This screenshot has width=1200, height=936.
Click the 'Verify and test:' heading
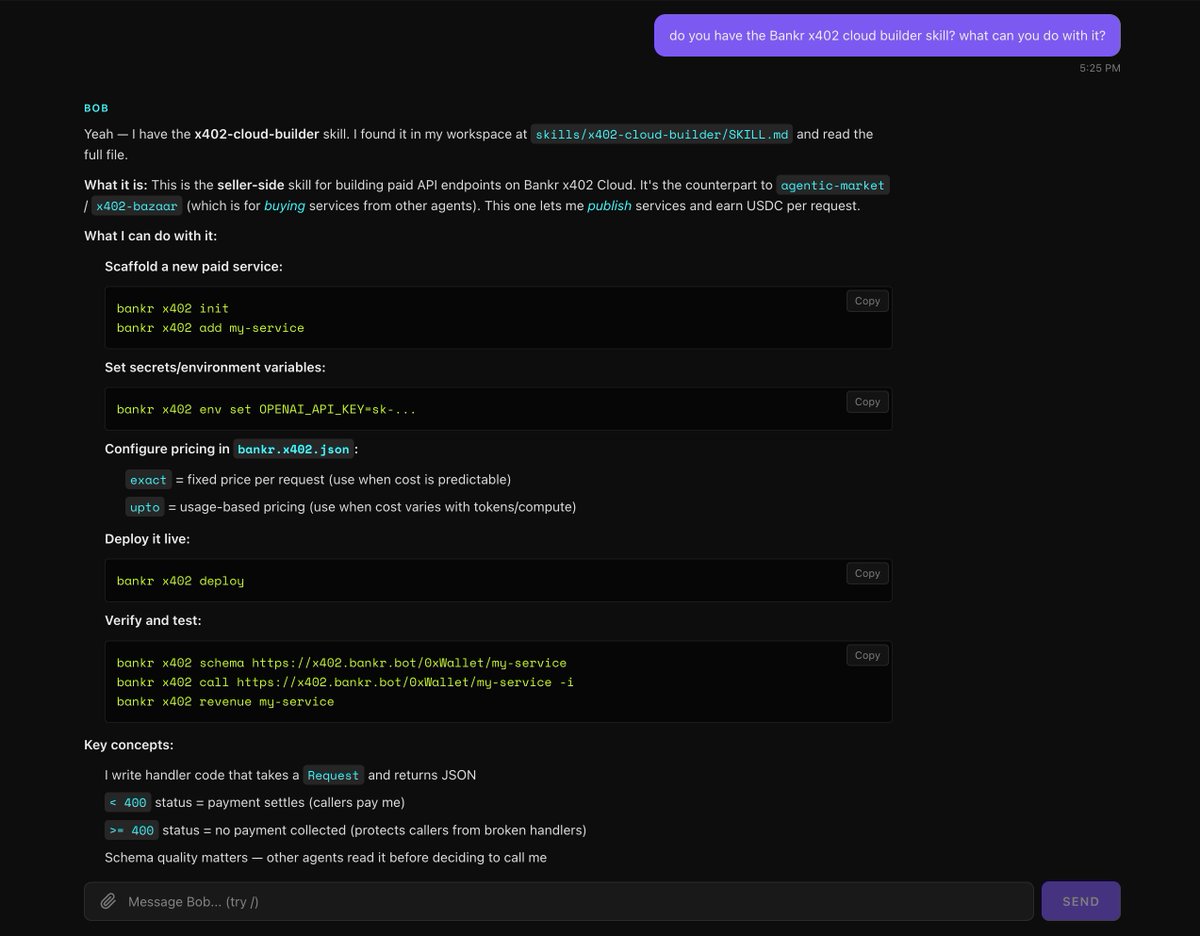[153, 621]
